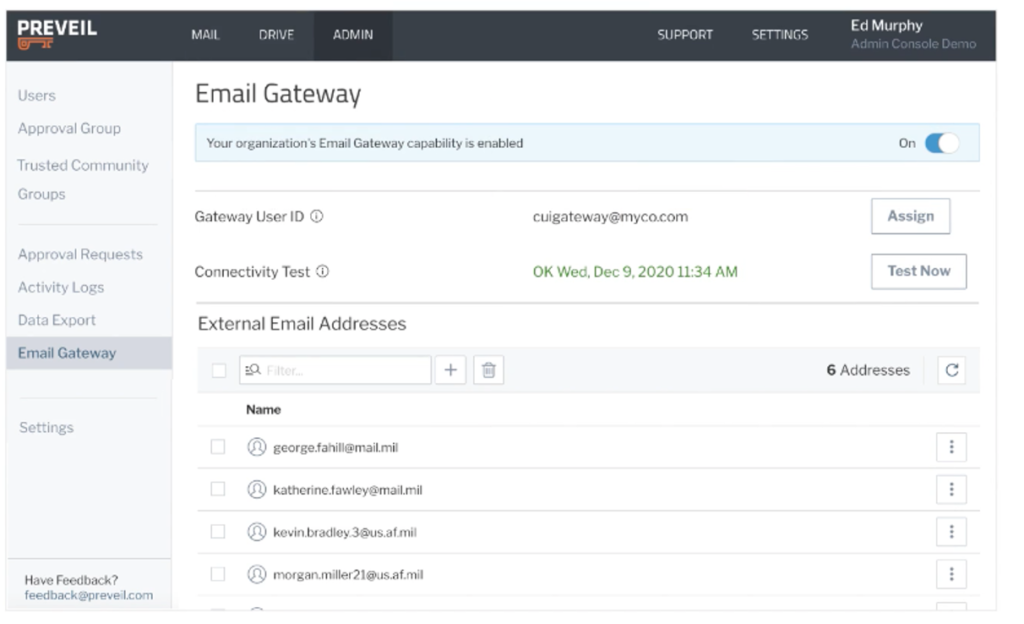This screenshot has height=624, width=1024.
Task: Click the Test Now button
Action: [x=918, y=270]
